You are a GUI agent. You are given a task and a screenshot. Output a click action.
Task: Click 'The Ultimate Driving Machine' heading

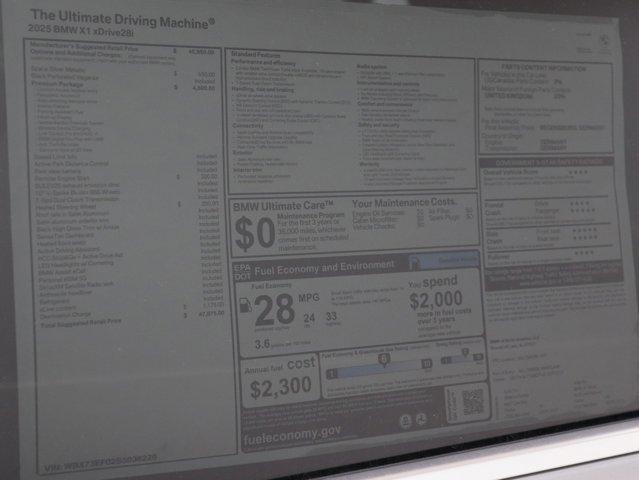click(x=122, y=19)
